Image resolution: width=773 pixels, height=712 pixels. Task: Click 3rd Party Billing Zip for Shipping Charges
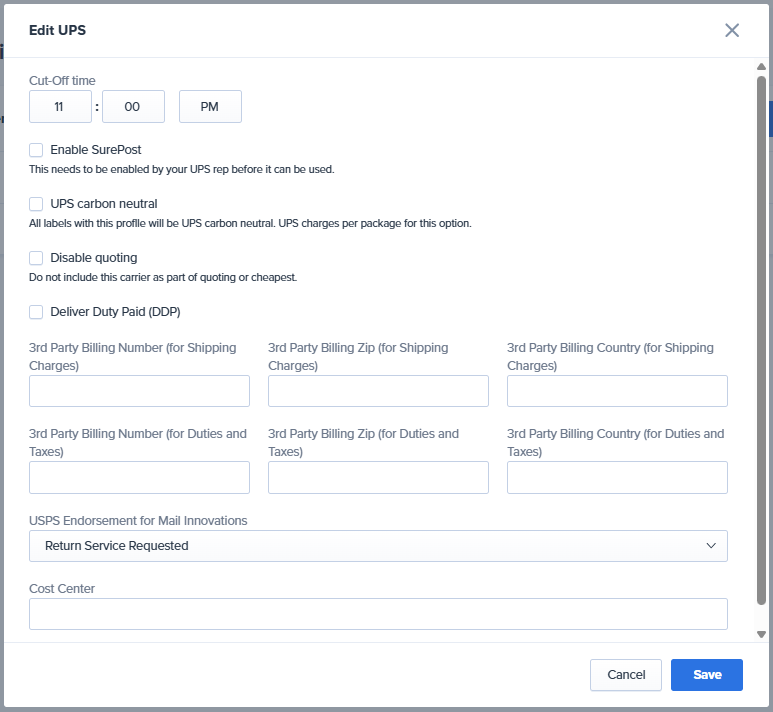(378, 391)
